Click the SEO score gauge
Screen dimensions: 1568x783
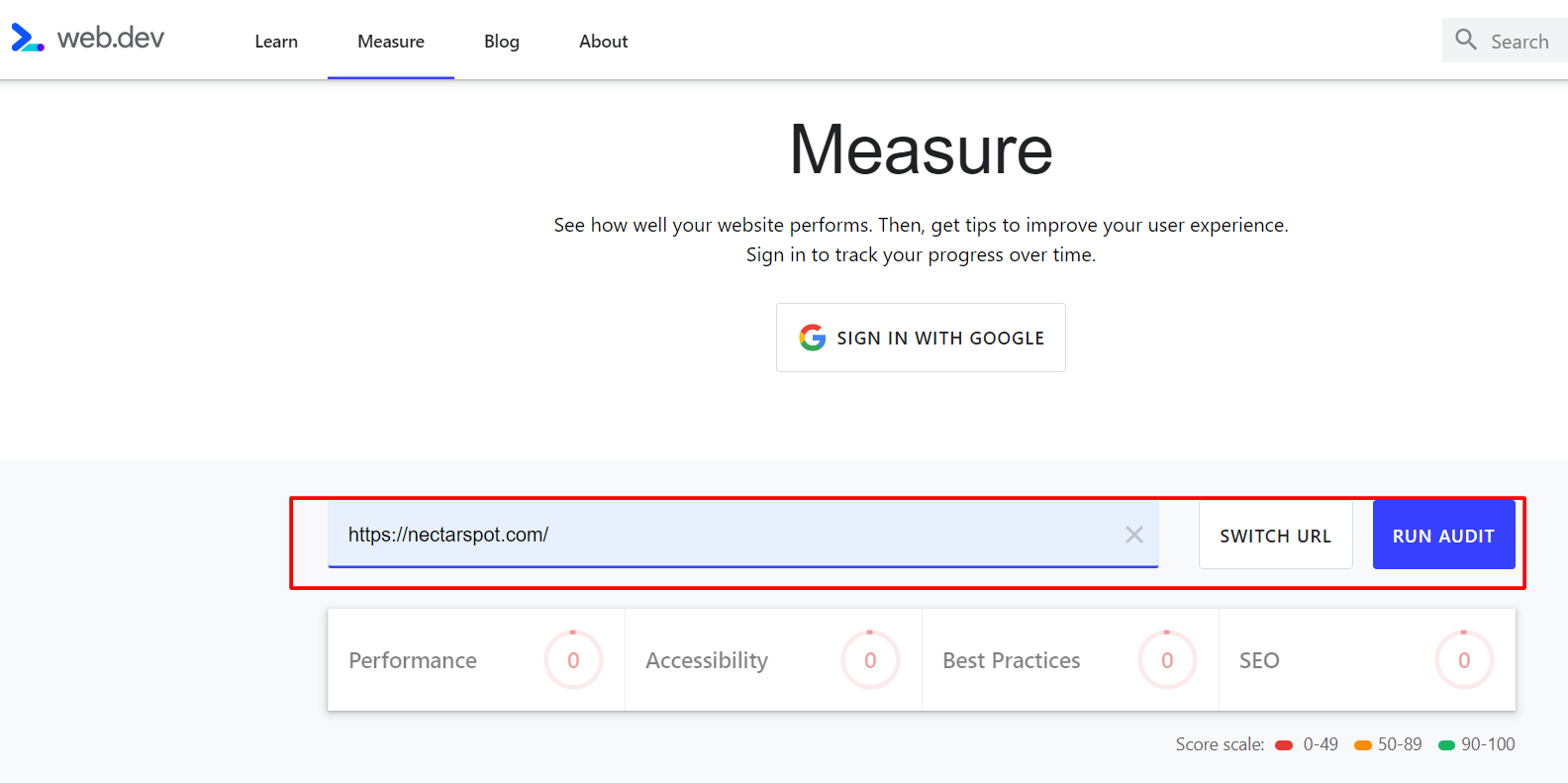1464,660
